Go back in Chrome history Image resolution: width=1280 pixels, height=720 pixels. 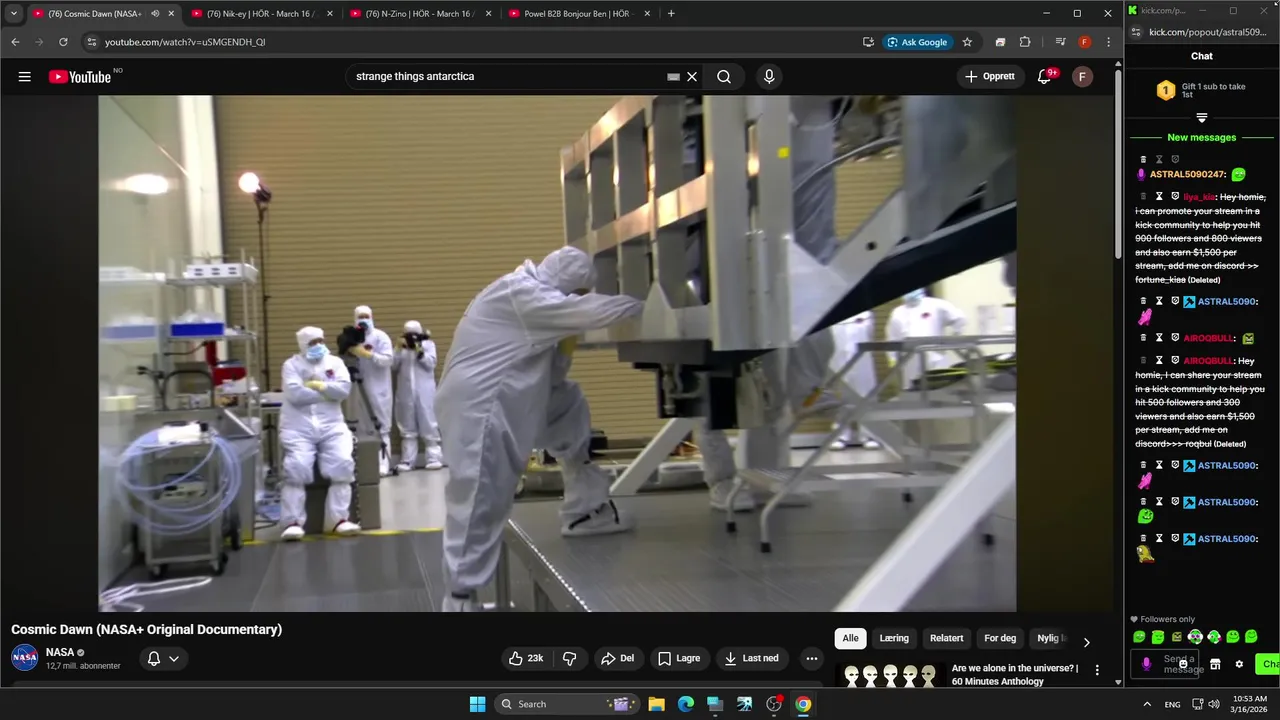15,42
